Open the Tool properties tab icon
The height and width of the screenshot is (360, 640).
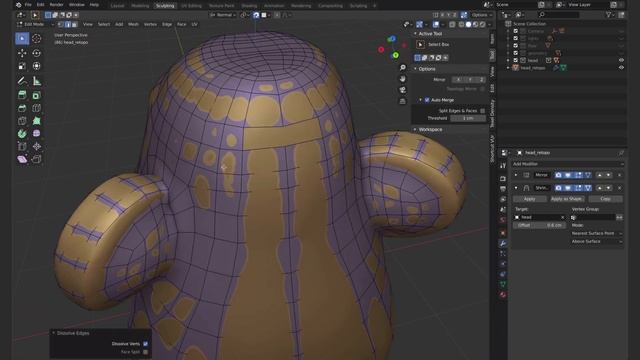point(503,166)
